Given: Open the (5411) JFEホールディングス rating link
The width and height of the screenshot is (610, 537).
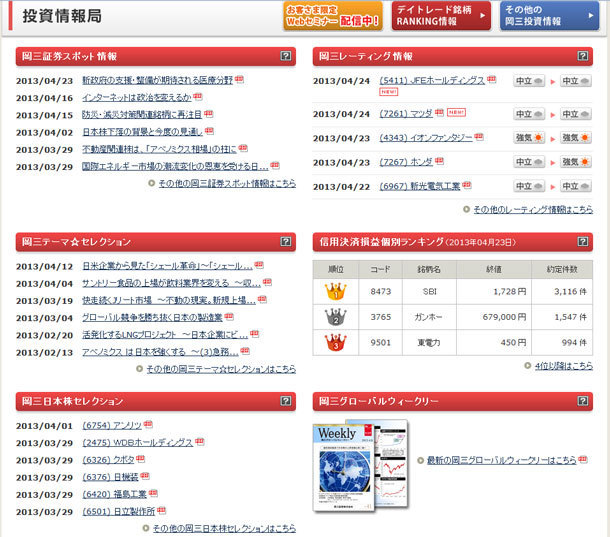Looking at the screenshot, I should (x=432, y=80).
